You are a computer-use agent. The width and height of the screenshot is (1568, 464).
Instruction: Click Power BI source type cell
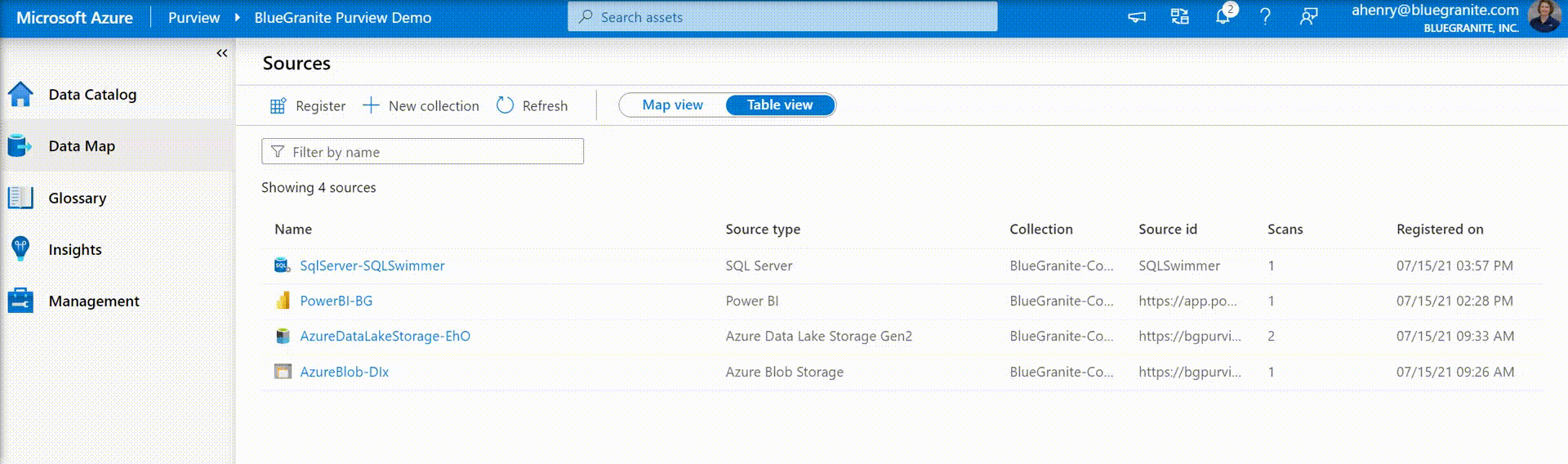coord(752,301)
